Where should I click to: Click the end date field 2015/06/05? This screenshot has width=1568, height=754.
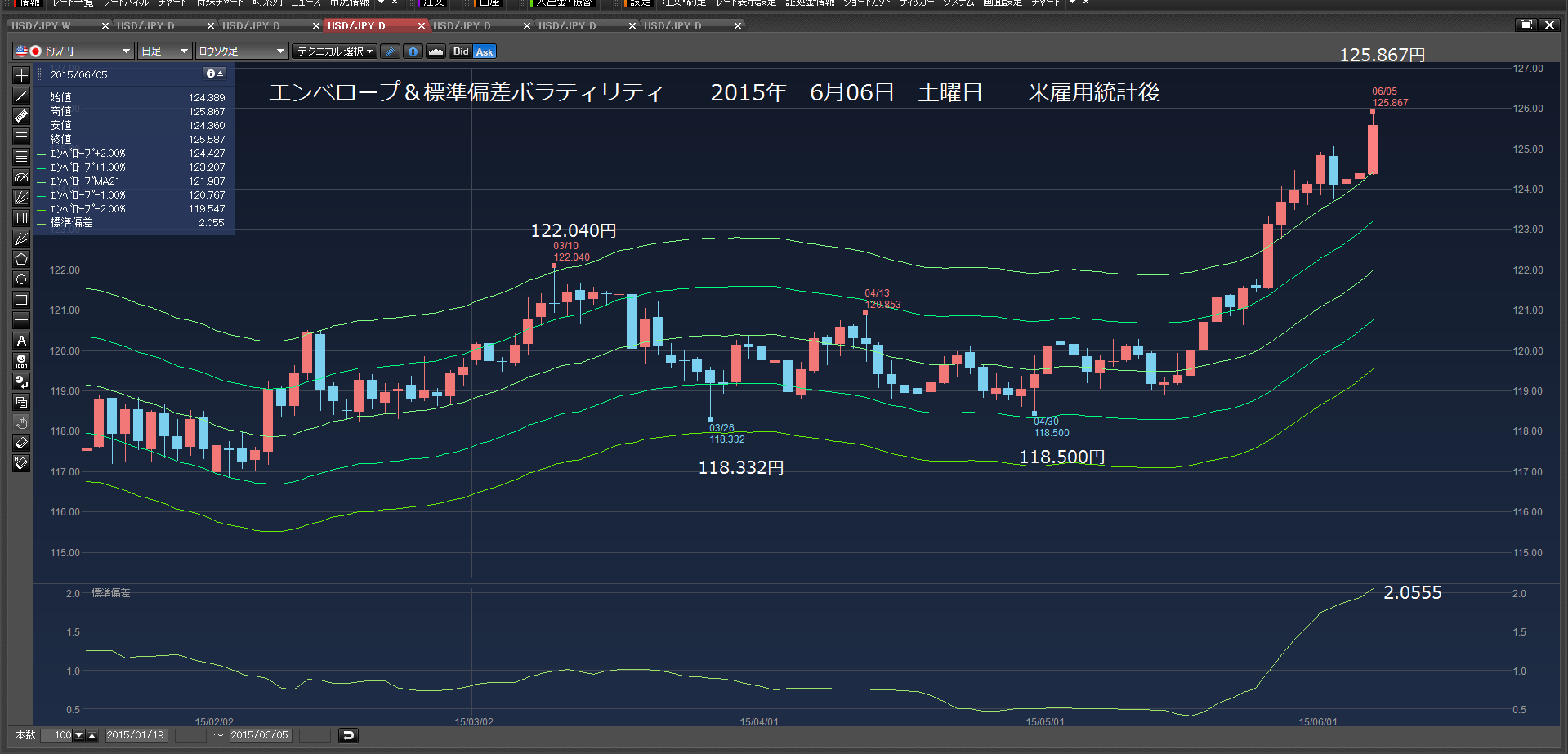point(260,735)
